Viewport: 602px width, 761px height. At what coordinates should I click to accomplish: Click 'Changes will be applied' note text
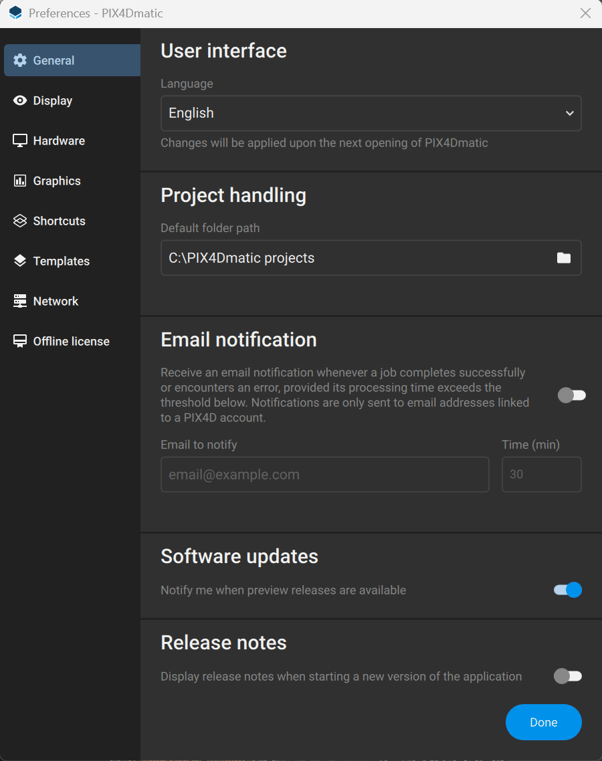pyautogui.click(x=324, y=143)
